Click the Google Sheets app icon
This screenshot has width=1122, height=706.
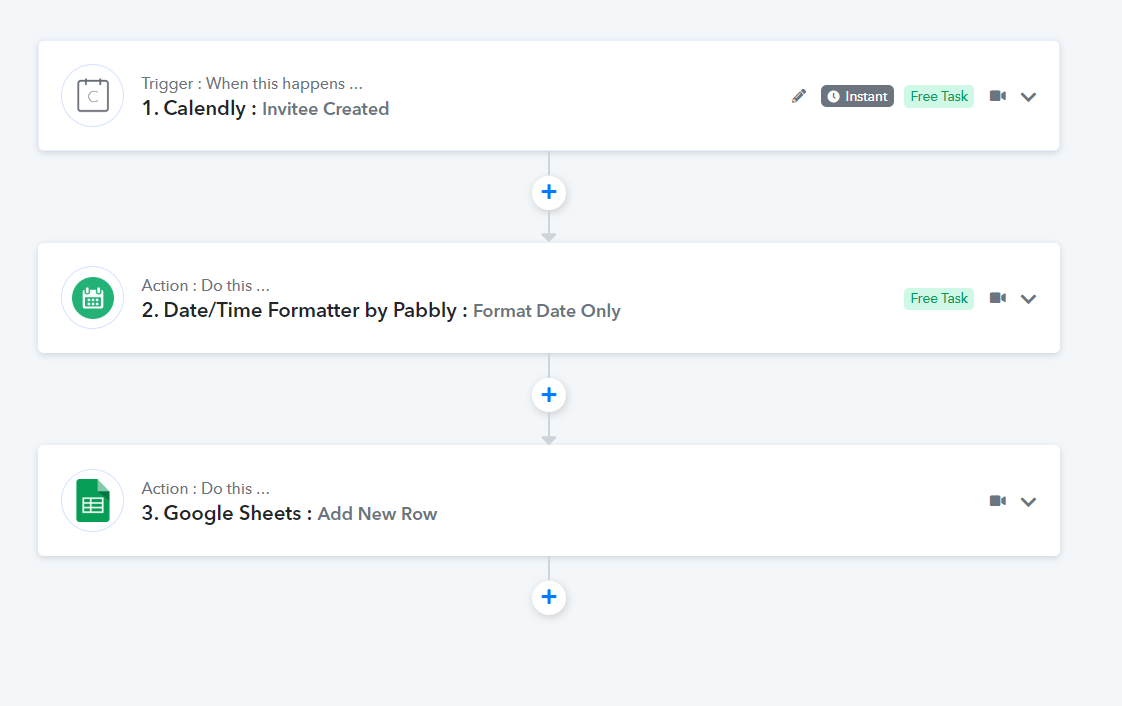(x=92, y=501)
